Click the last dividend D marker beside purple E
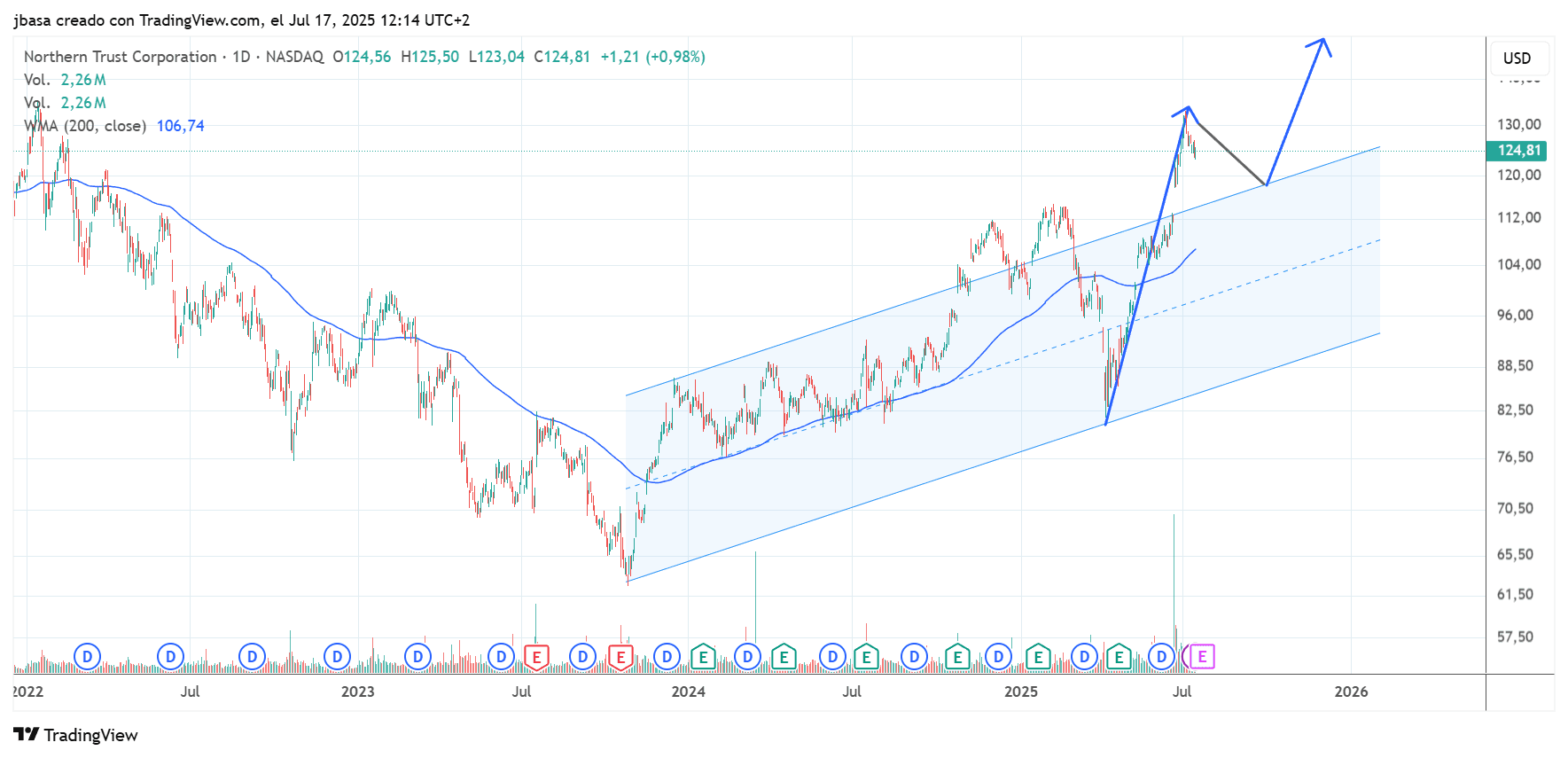 coord(1161,657)
